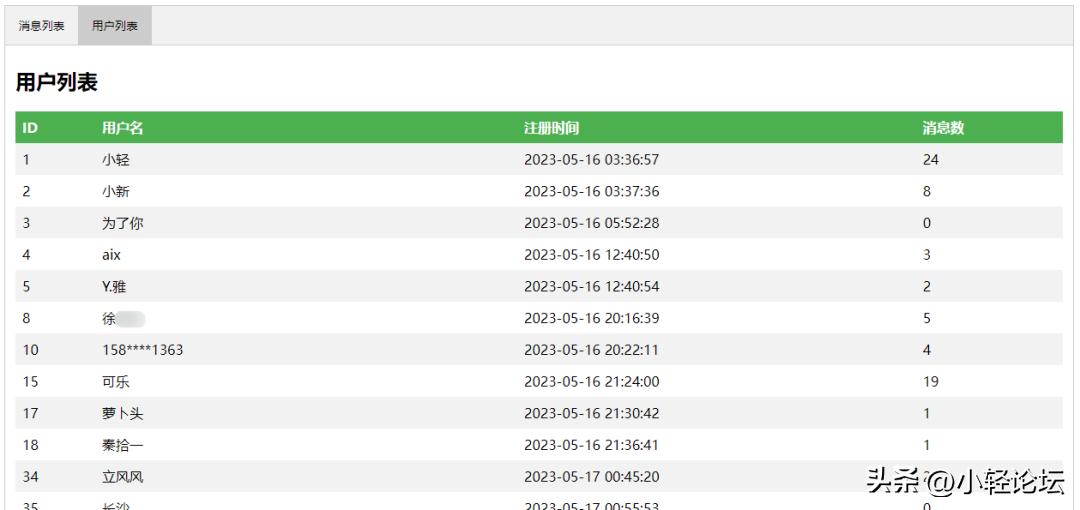Click username 立风风
This screenshot has height=510, width=1080.
pos(123,477)
